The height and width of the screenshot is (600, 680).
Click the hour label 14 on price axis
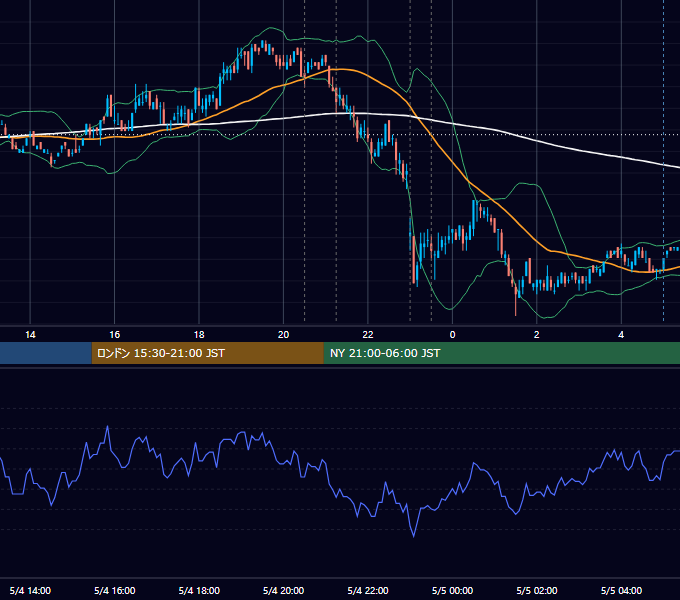(x=30, y=335)
